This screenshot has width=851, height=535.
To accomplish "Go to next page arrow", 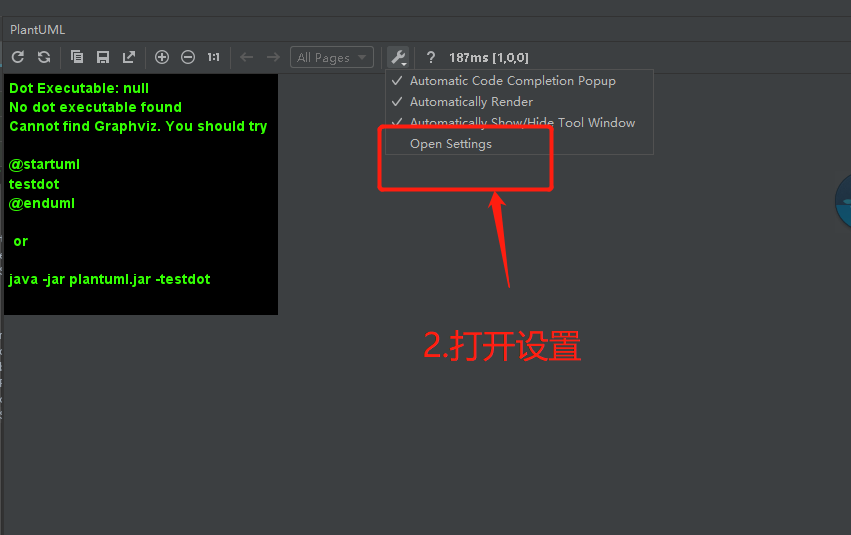I will 273,57.
